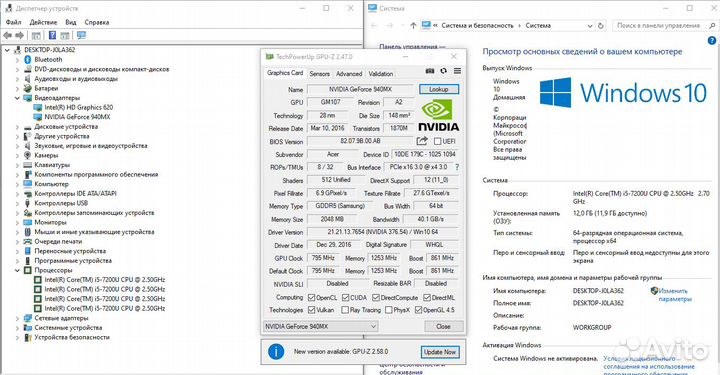Click the Аудиовходы и аудиовыходы speaker icon
The height and width of the screenshot is (375, 720).
tap(28, 79)
